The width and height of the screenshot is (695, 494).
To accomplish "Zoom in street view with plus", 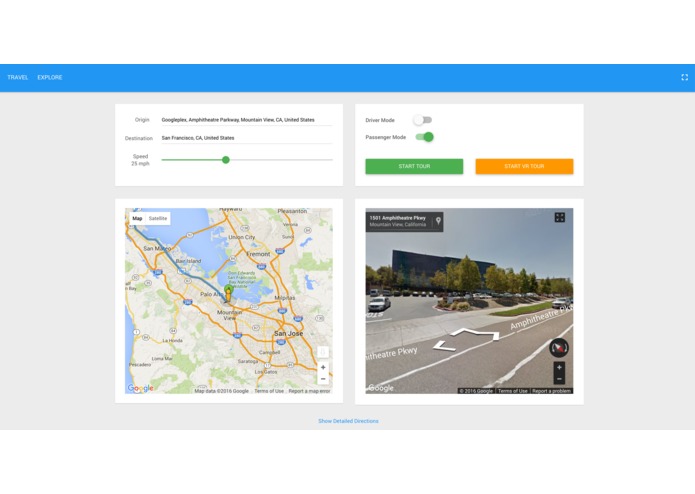I will coord(559,367).
